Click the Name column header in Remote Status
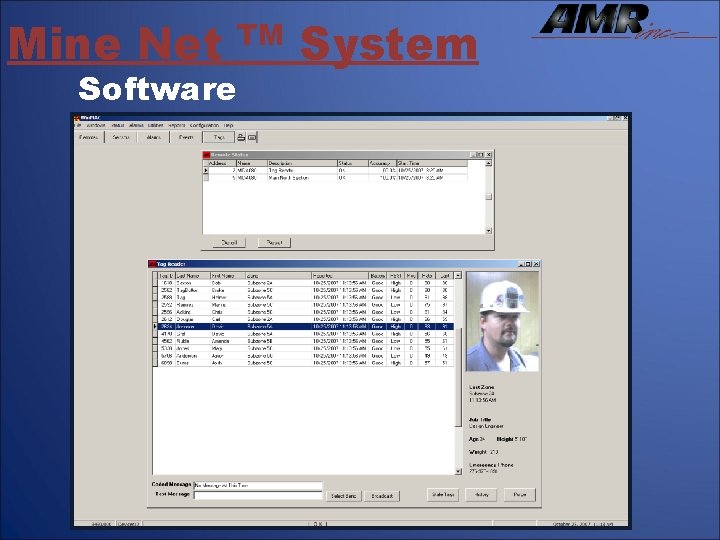The image size is (720, 540). tap(252, 163)
